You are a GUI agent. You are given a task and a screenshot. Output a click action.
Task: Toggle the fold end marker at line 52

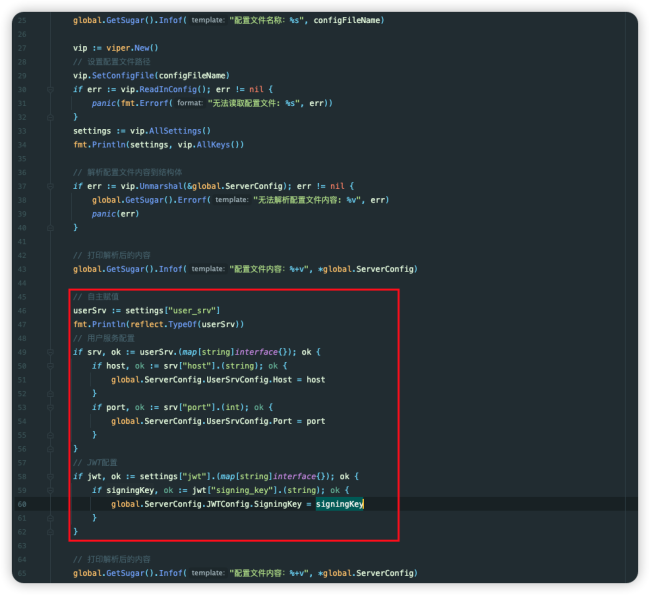[50, 394]
